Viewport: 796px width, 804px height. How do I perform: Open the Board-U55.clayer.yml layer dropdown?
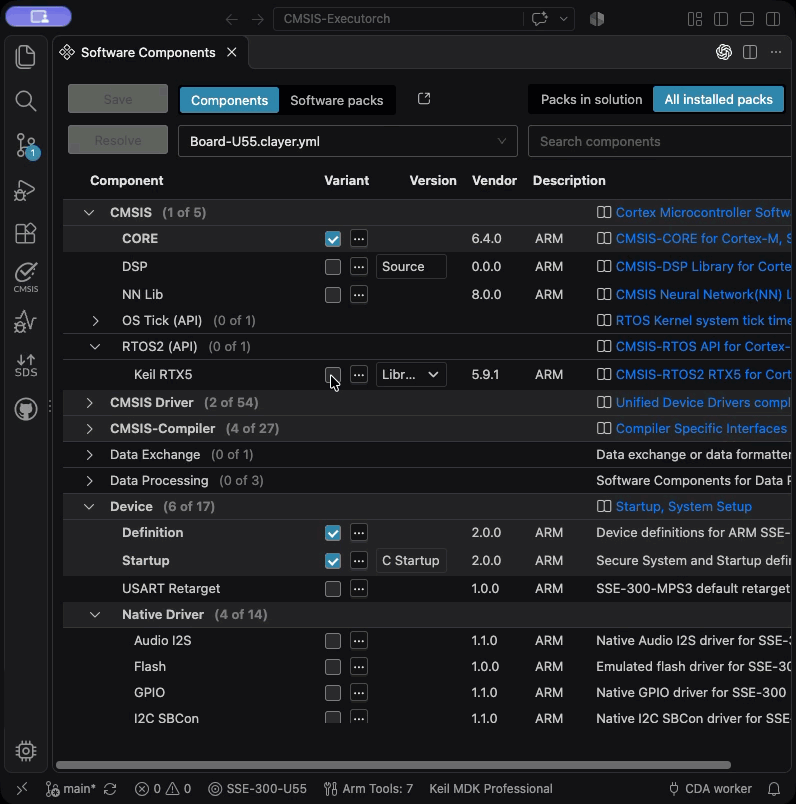coord(347,141)
